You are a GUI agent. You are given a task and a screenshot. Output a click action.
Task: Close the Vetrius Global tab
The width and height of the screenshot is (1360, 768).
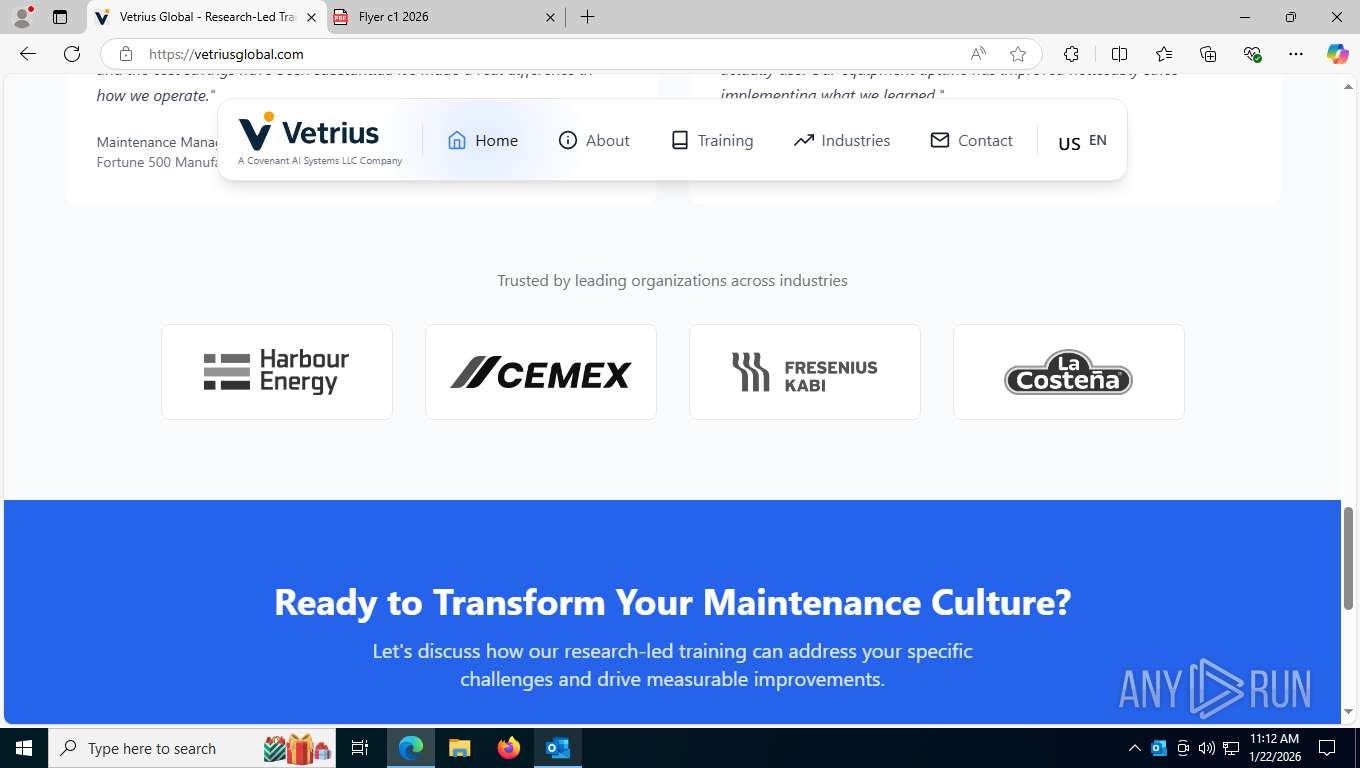point(311,17)
